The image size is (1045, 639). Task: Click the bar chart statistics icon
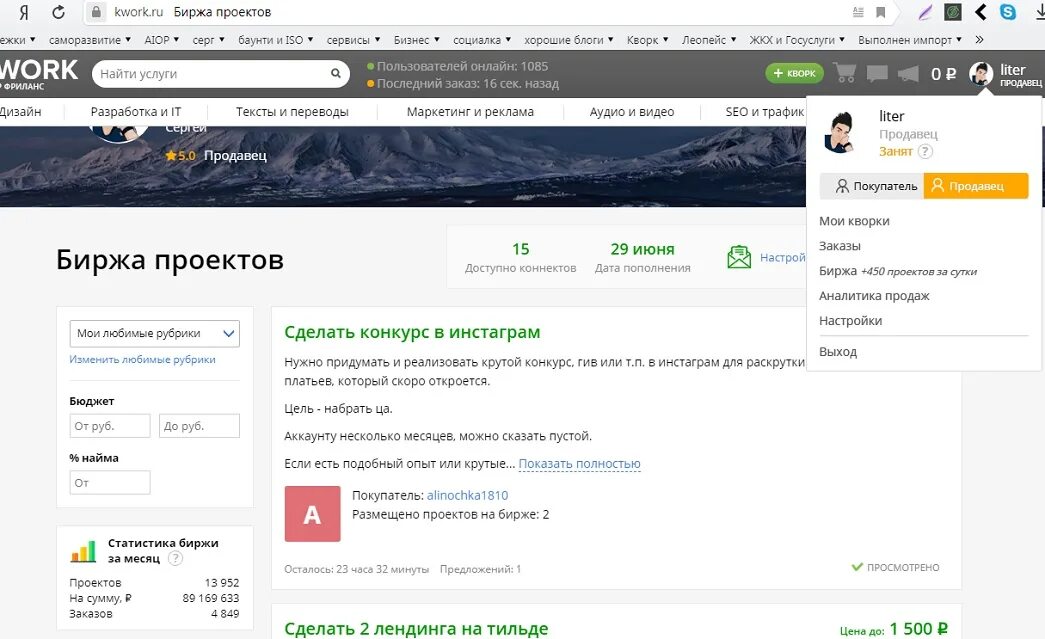[x=83, y=551]
